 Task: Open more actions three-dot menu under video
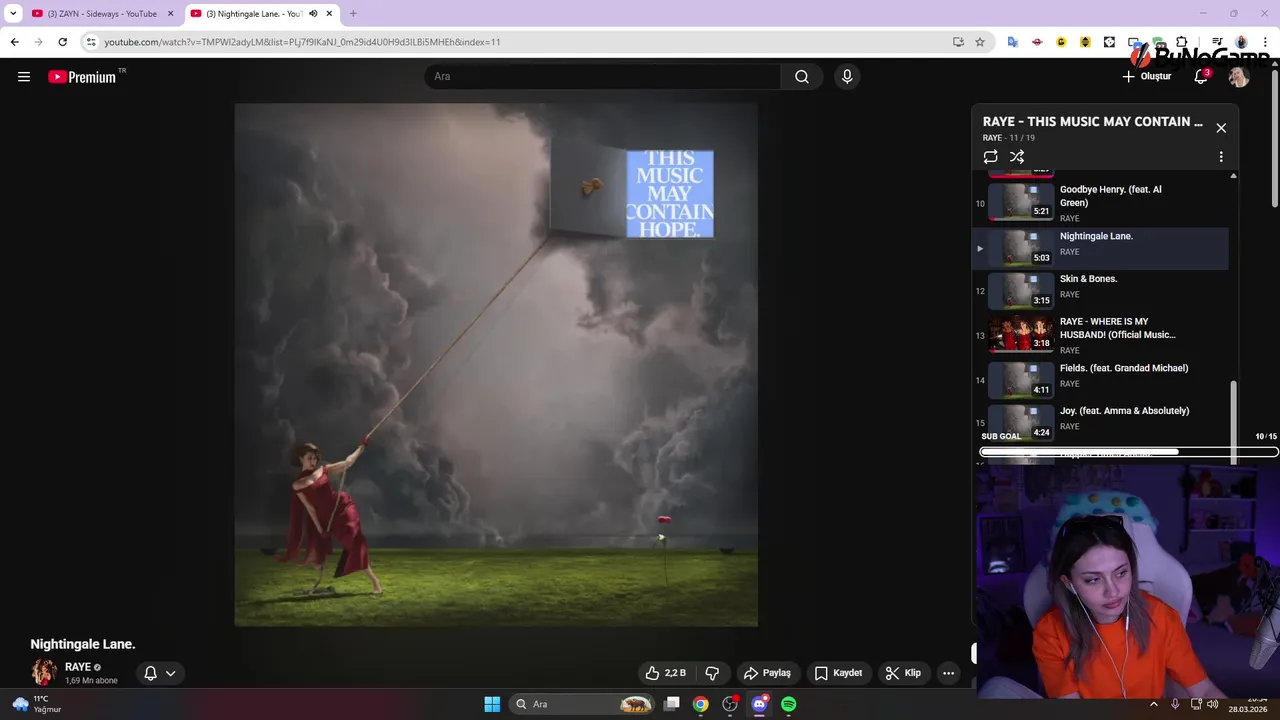point(948,673)
